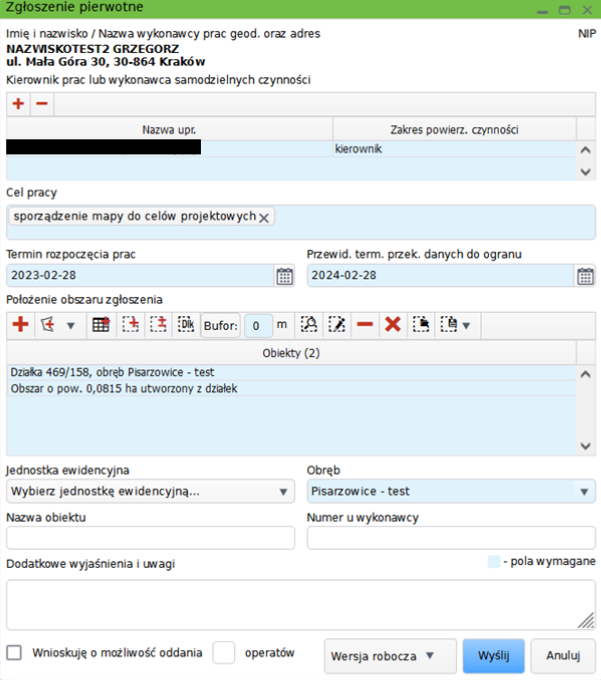Image resolution: width=601 pixels, height=680 pixels.
Task: Focus the Nazwa obiektu text field
Action: coord(150,538)
